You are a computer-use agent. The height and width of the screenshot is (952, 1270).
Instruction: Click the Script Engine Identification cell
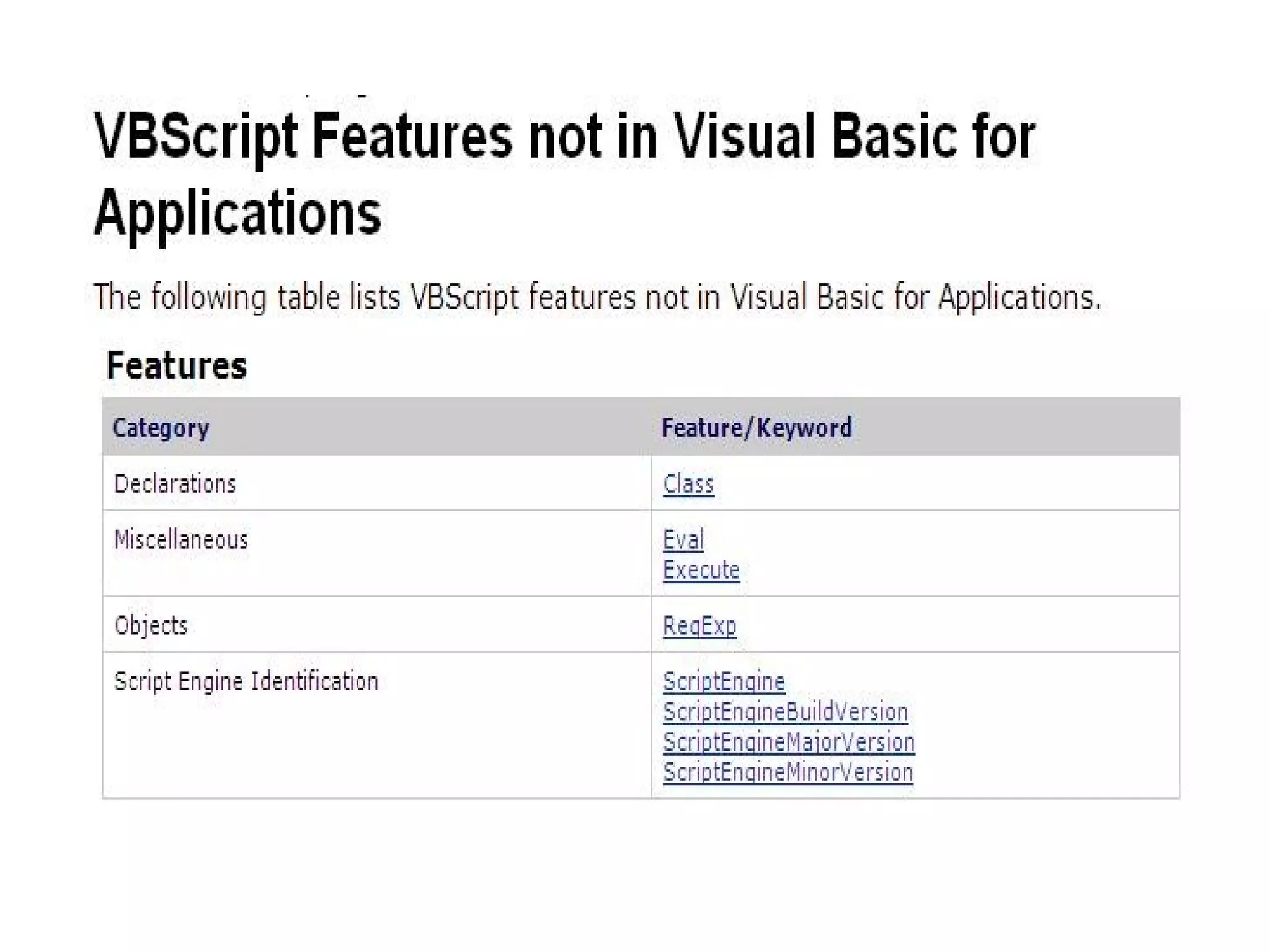point(246,681)
